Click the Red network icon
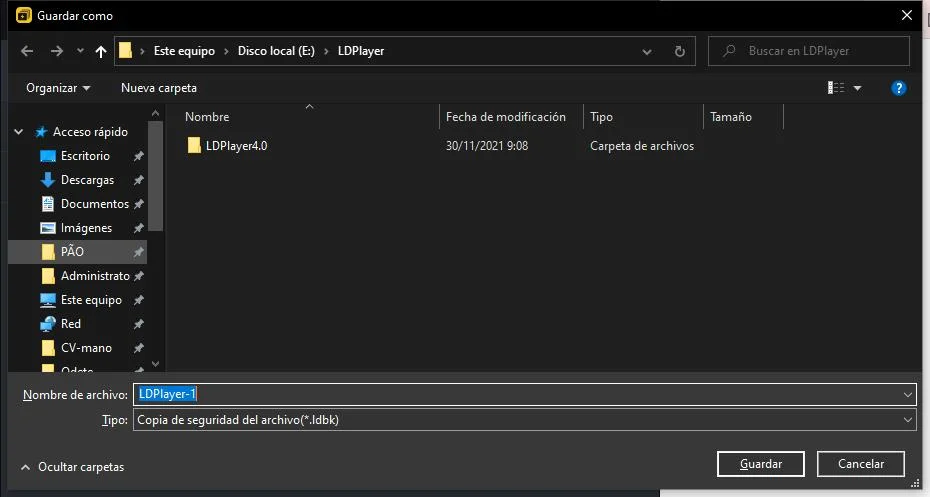Screen dimensions: 930x497 click(x=47, y=324)
